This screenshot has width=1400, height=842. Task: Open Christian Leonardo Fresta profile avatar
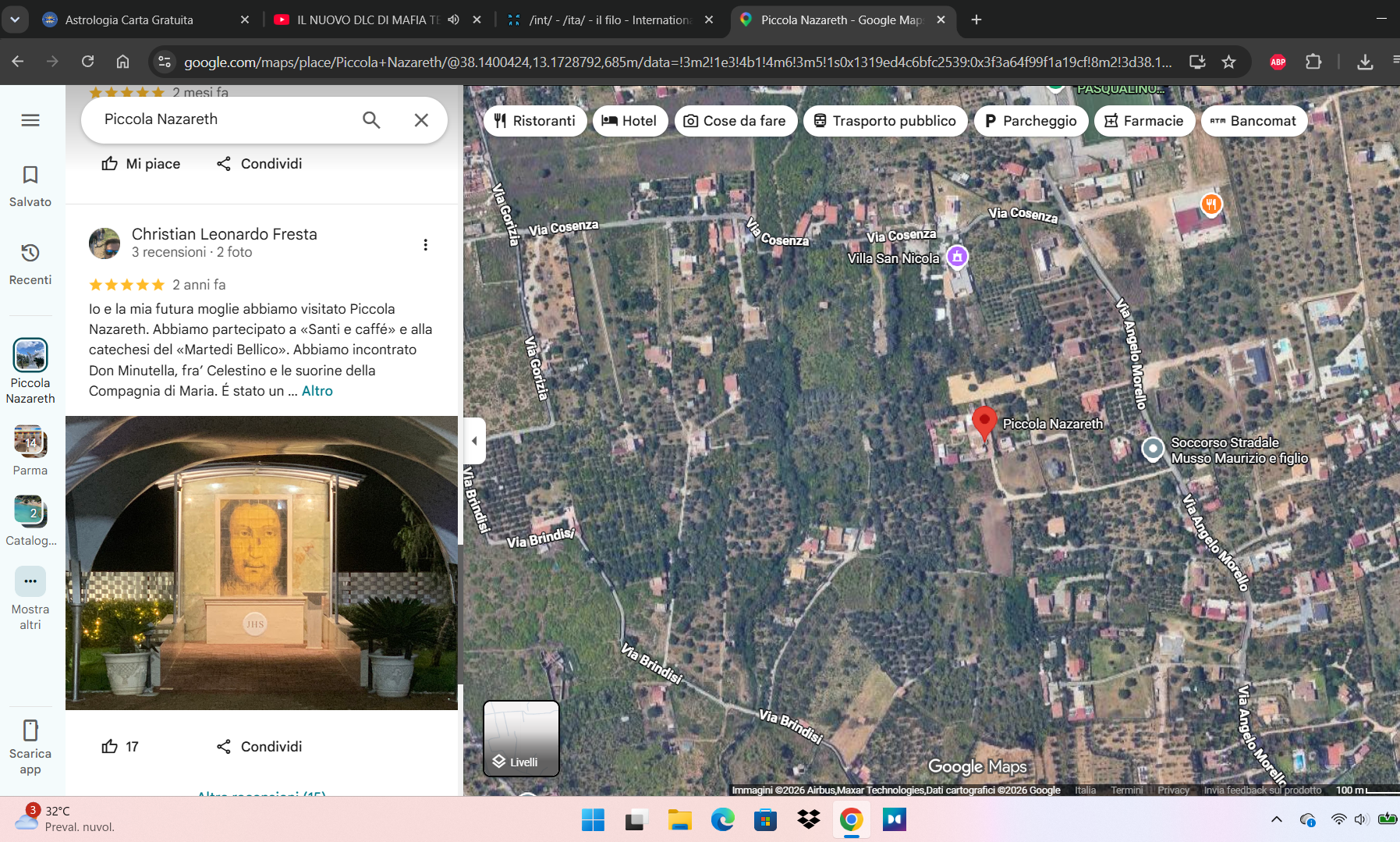[x=105, y=243]
